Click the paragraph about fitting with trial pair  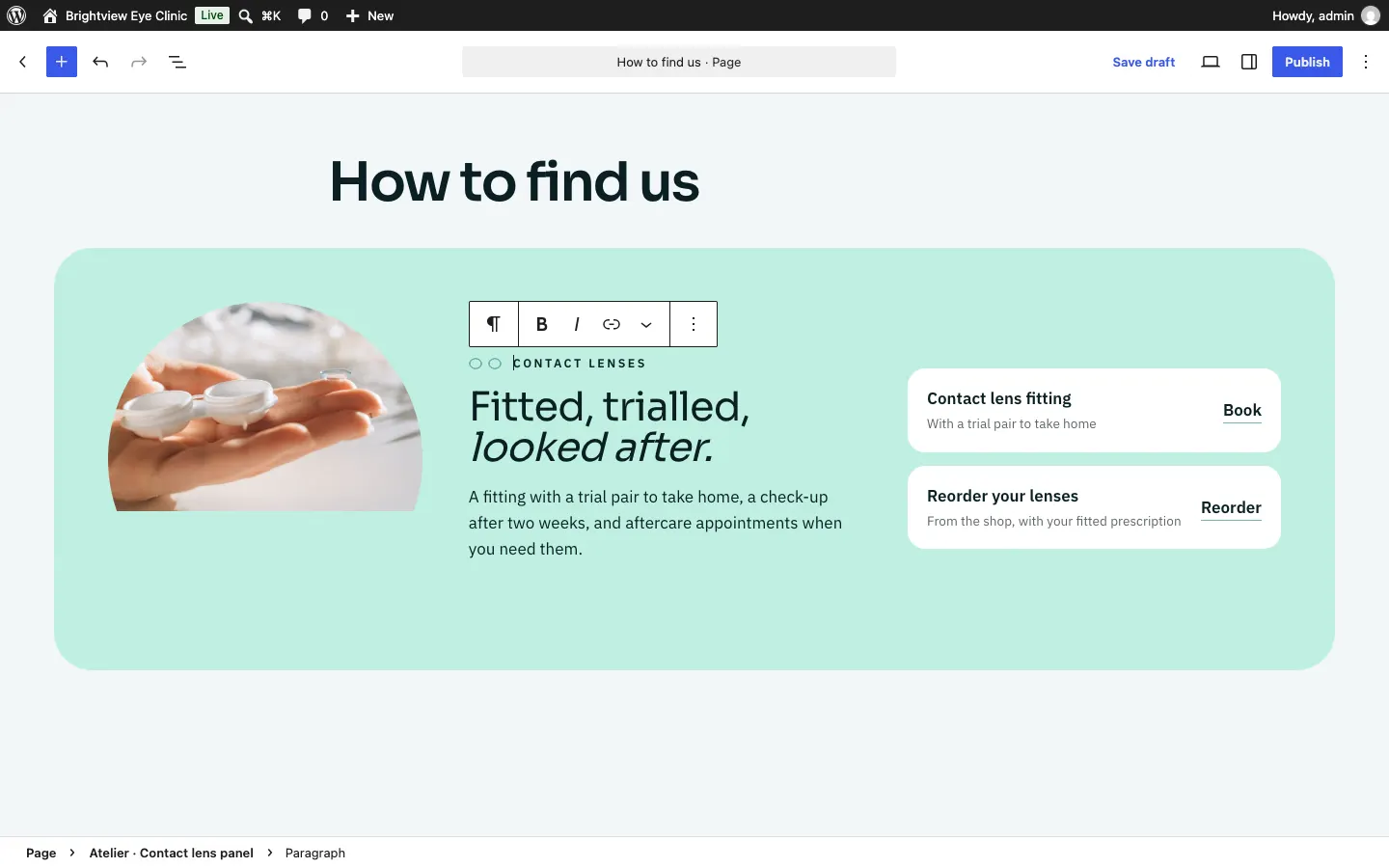[656, 523]
